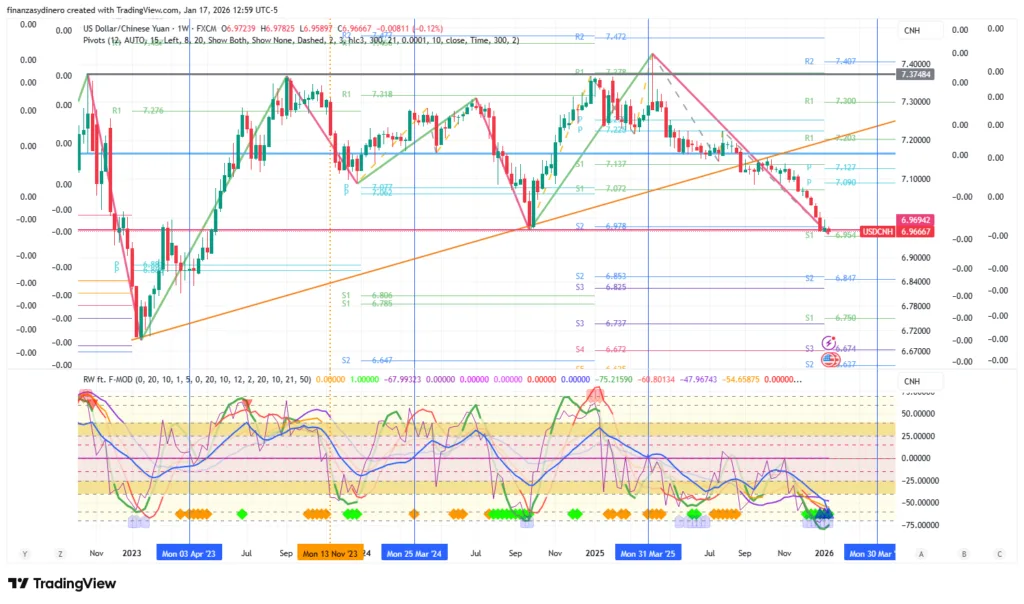1024x604 pixels.
Task: Open the CNH selector on the indicator pane scale
Action: coord(911,381)
